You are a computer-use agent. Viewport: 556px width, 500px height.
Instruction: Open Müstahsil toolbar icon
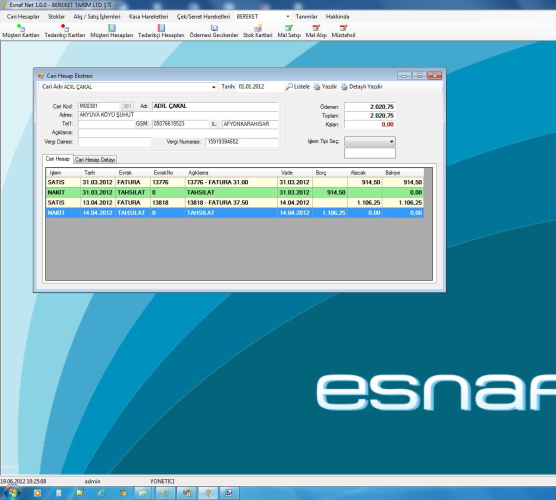click(x=343, y=31)
